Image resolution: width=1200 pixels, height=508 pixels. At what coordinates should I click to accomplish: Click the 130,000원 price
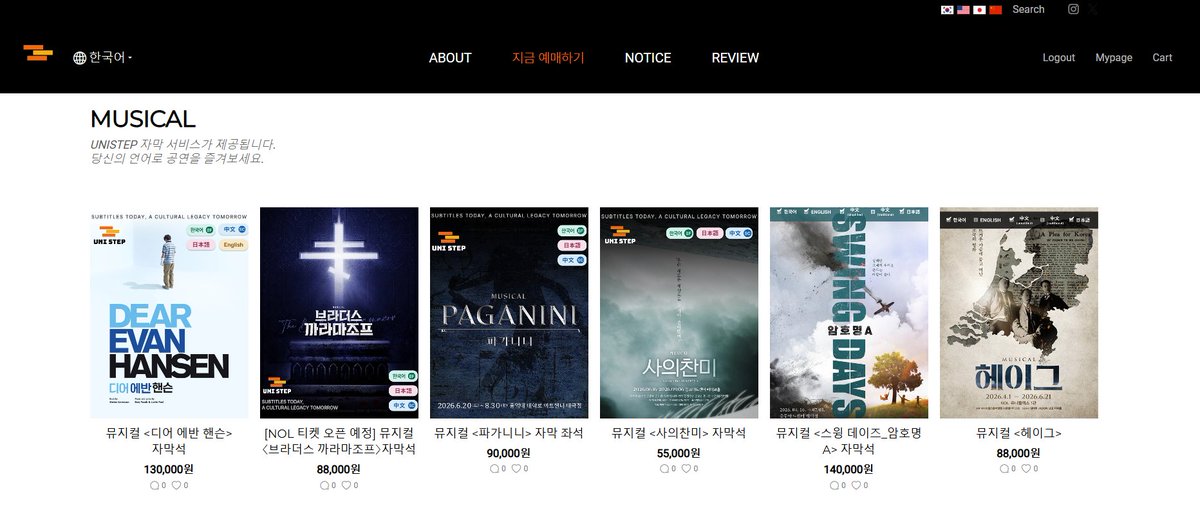point(169,469)
